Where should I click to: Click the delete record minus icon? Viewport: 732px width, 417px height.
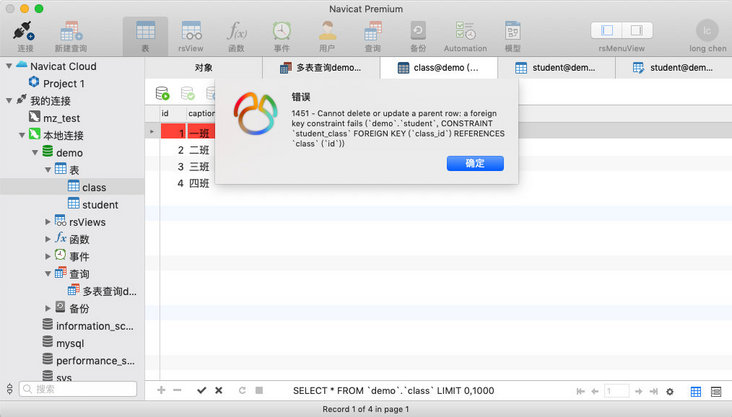coord(177,390)
